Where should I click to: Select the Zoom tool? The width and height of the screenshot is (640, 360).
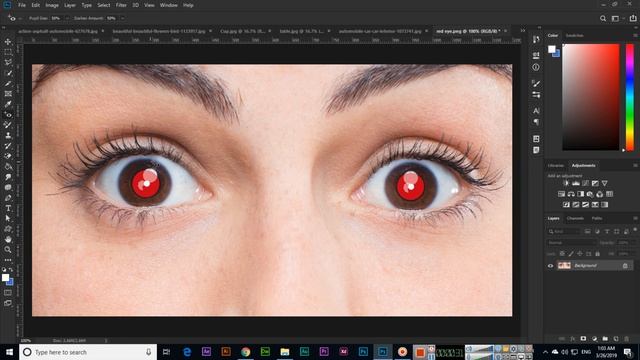(8, 249)
